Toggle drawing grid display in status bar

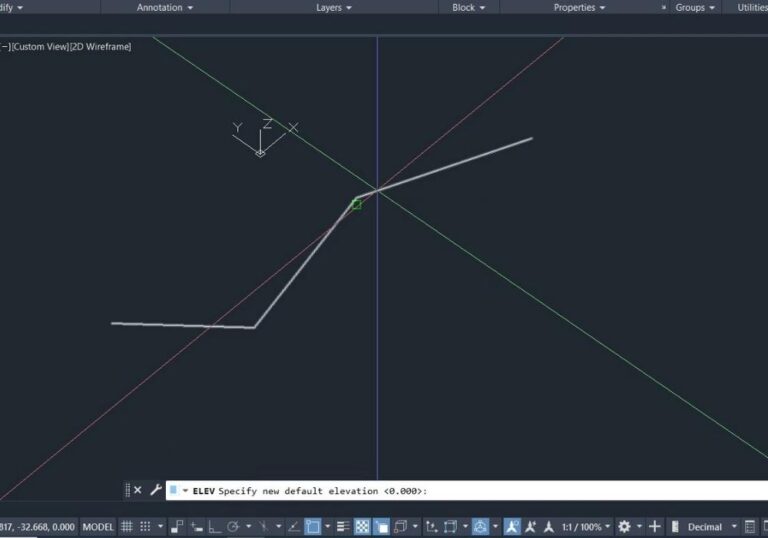[x=126, y=527]
